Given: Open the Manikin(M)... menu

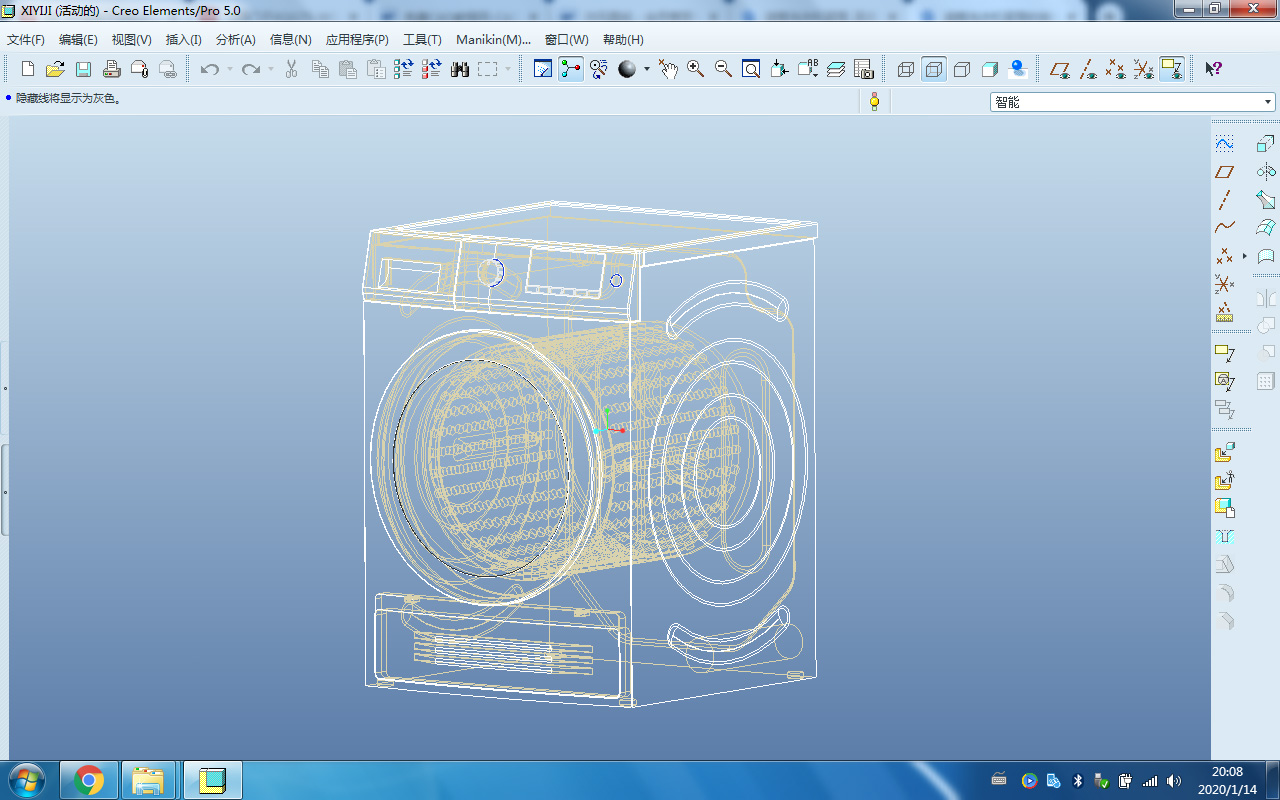Looking at the screenshot, I should [493, 40].
